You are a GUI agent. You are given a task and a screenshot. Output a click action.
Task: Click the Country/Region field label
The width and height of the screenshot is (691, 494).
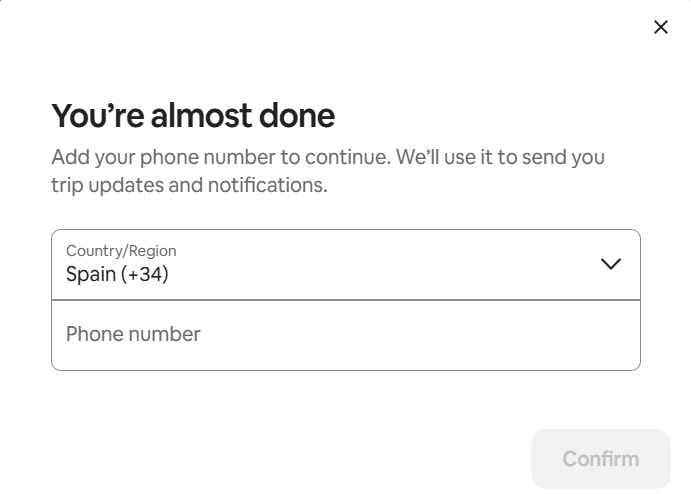(x=121, y=251)
